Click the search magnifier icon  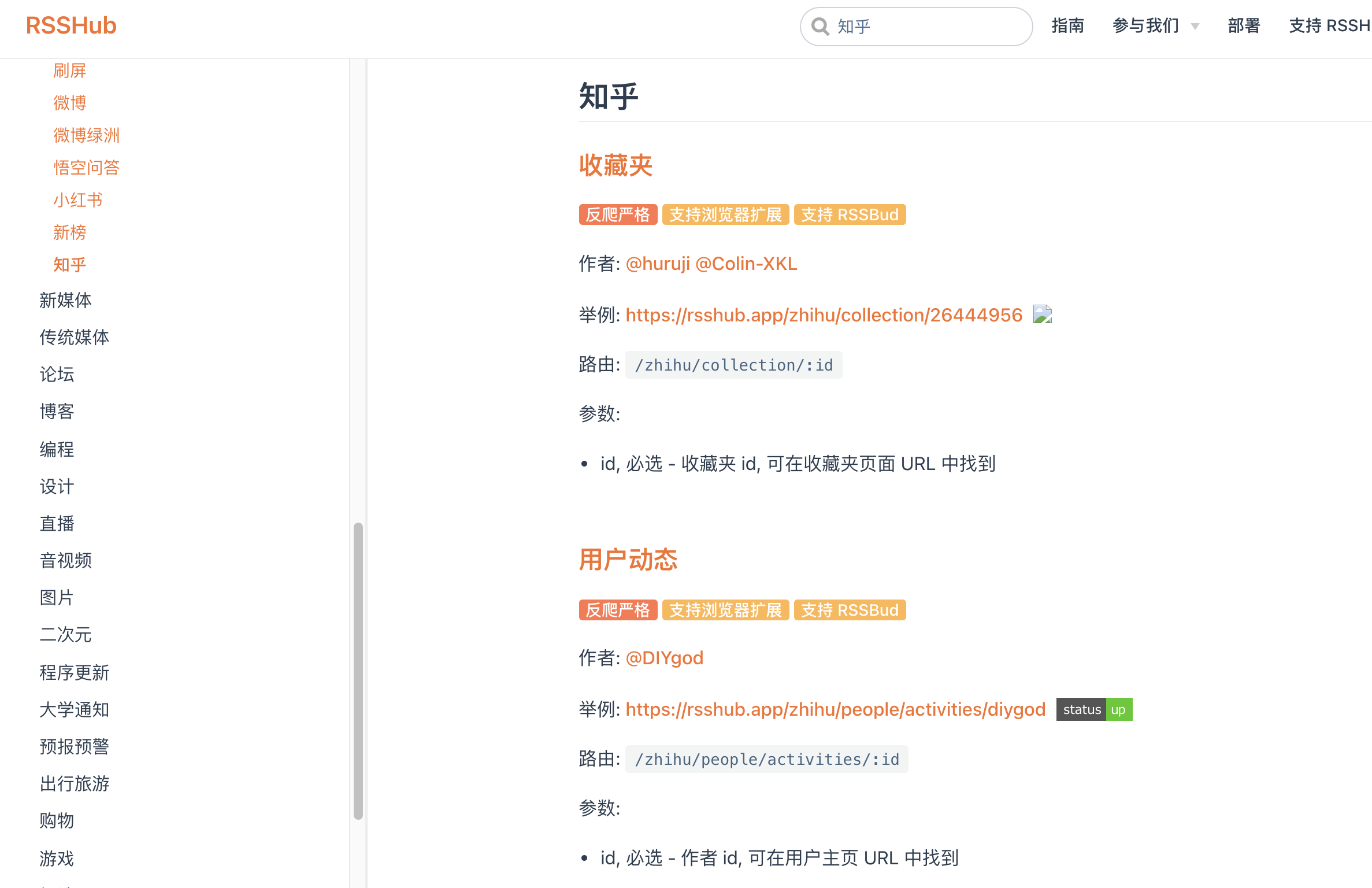click(820, 26)
